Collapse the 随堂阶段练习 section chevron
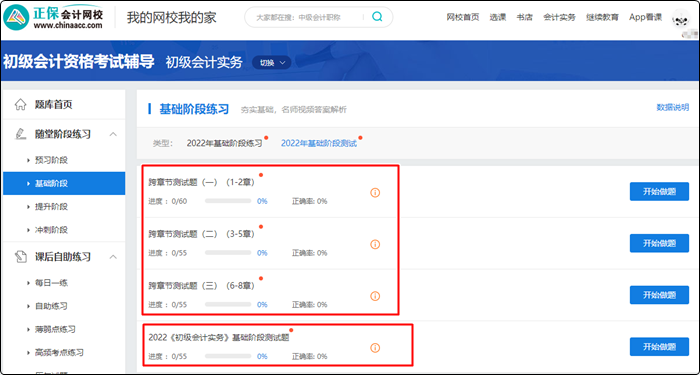 [x=113, y=134]
